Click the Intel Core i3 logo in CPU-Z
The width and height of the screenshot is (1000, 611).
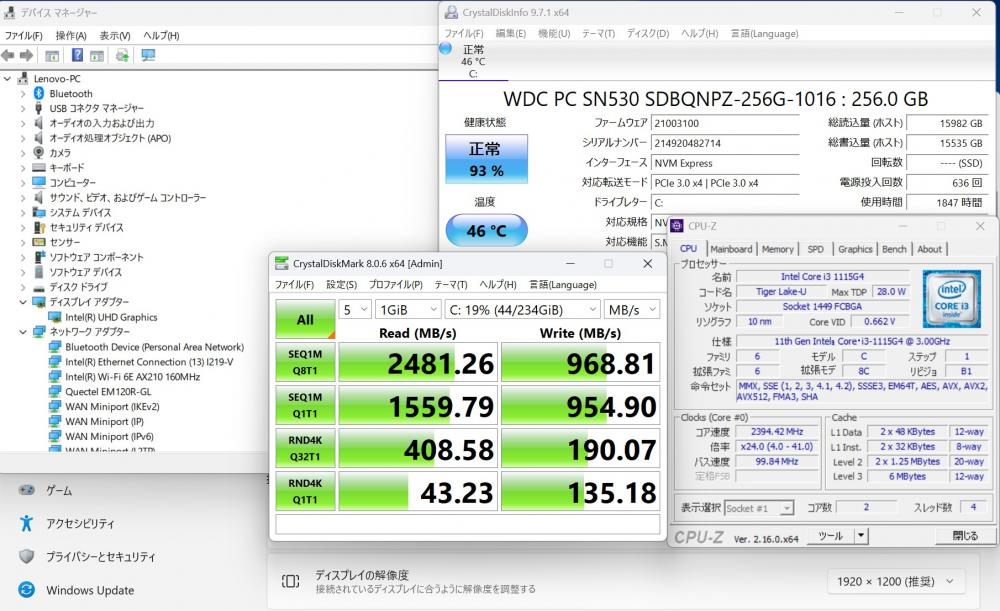click(x=951, y=292)
